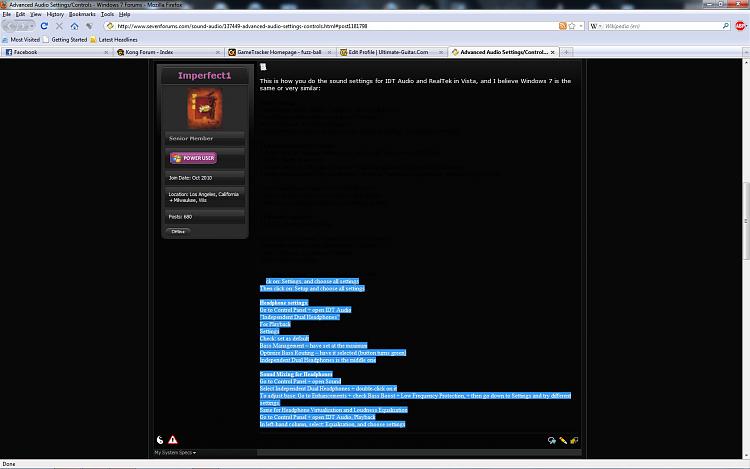Image resolution: width=750 pixels, height=469 pixels.
Task: Click the vertical page scrollbar thumb
Action: point(746,221)
